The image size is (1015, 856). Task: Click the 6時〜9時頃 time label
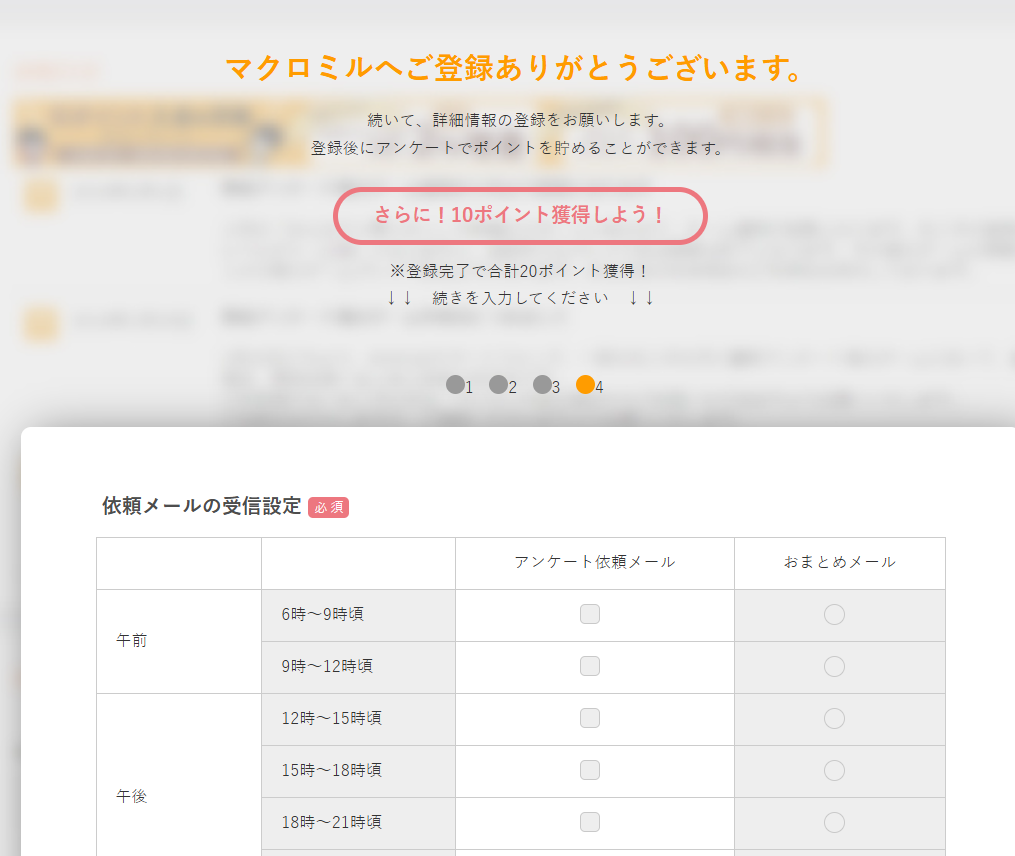point(322,614)
